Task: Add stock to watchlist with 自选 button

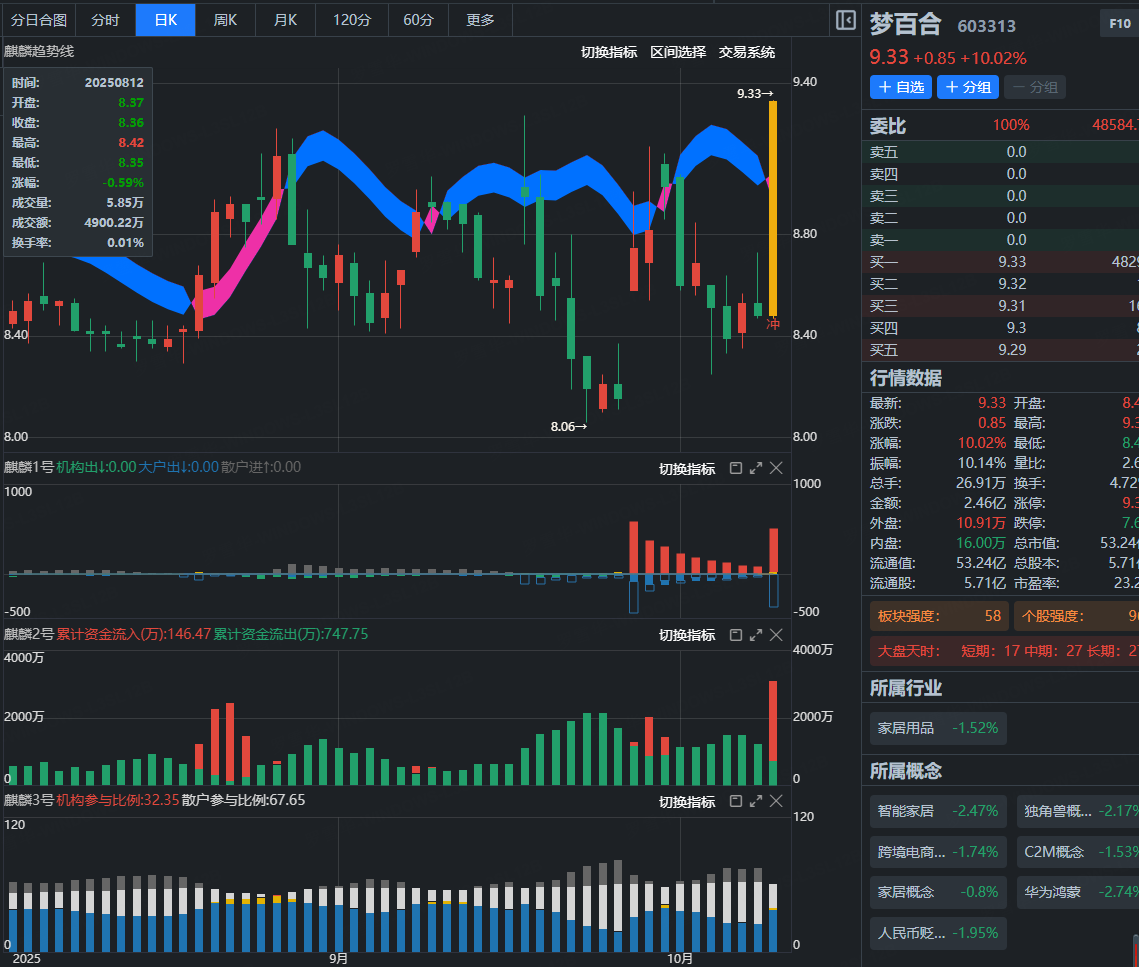Action: (x=900, y=87)
